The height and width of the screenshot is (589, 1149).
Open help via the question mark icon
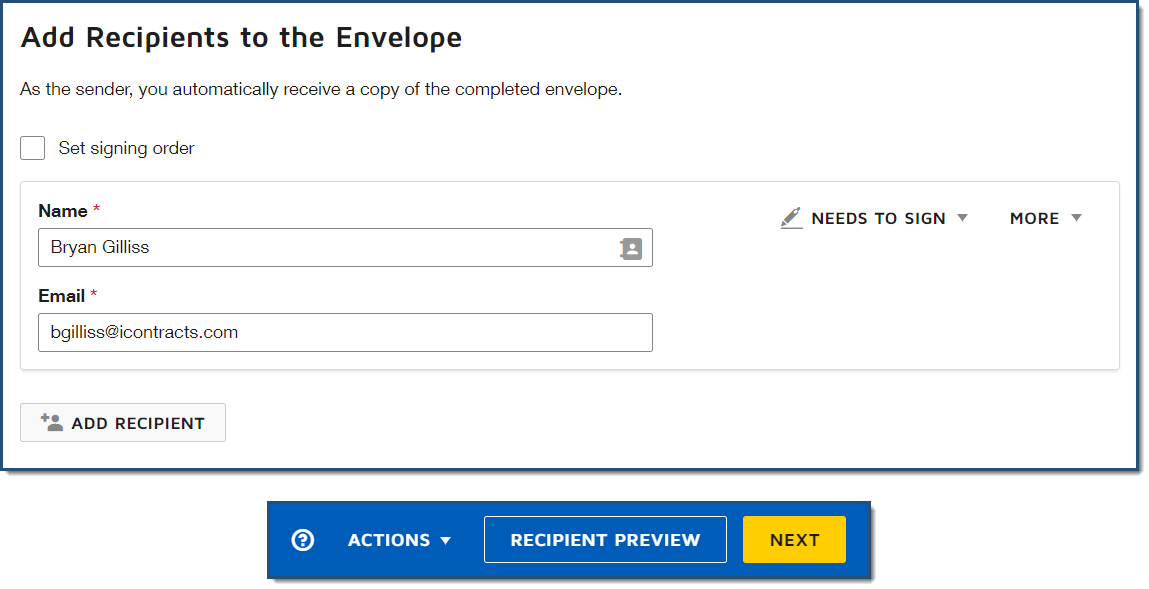coord(303,540)
